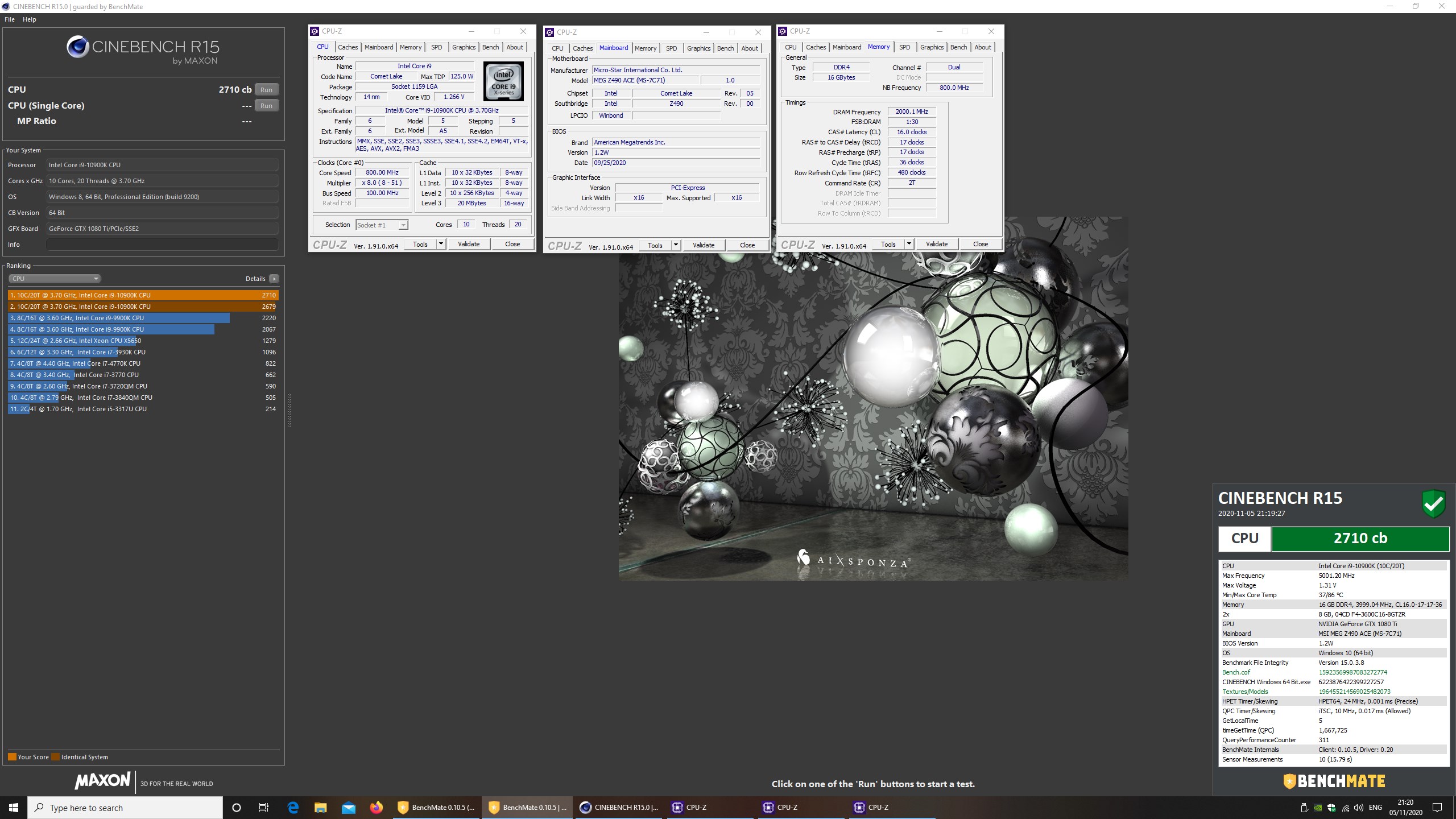Open Tools dropdown arrow in Memory window
The height and width of the screenshot is (819, 1456).
tap(909, 244)
